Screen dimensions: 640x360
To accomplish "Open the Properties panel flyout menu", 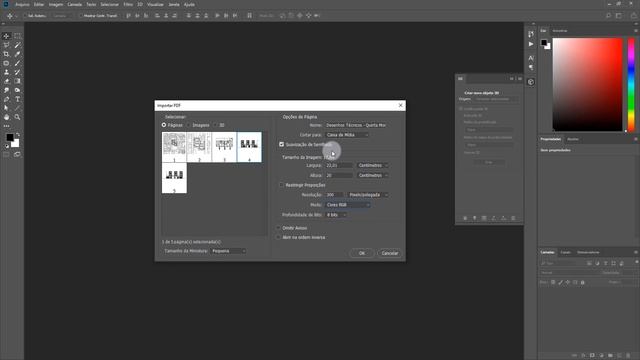I will point(636,139).
